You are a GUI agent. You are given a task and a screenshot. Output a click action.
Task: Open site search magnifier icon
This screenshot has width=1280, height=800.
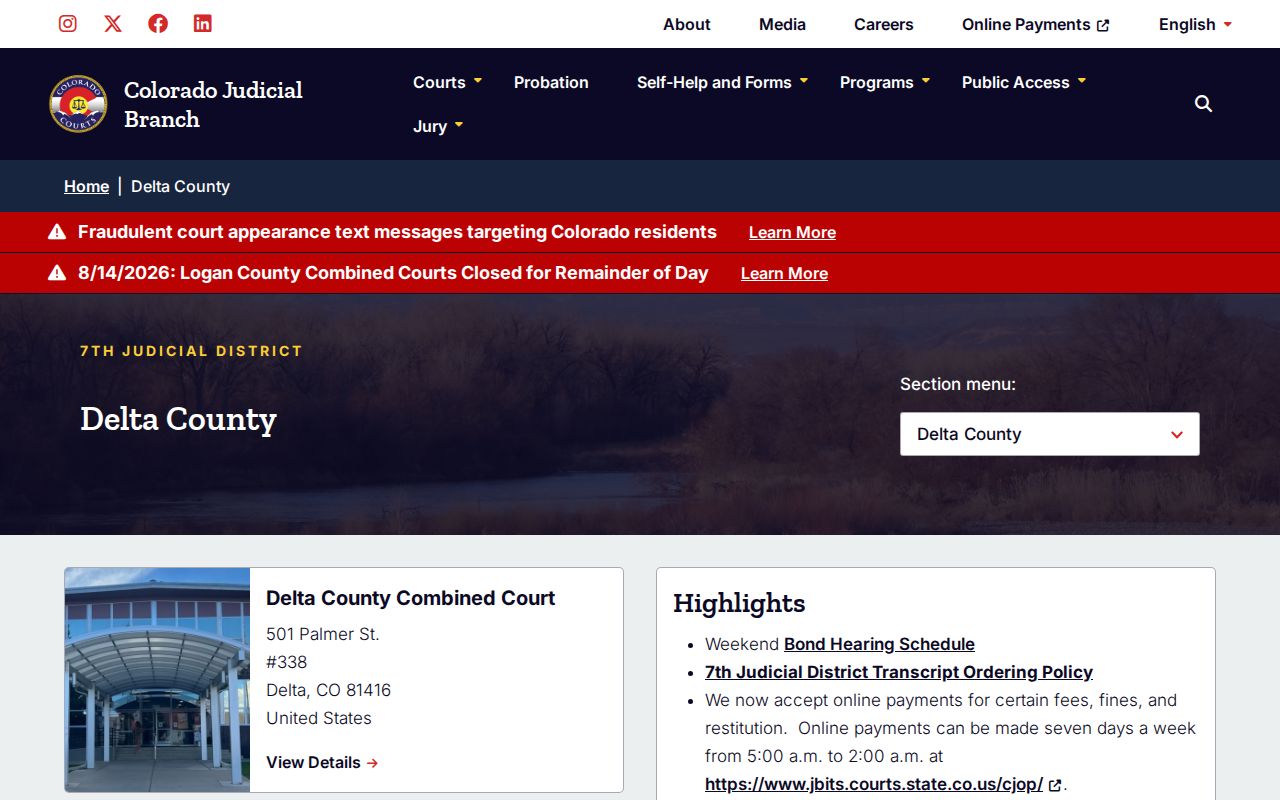click(x=1204, y=104)
